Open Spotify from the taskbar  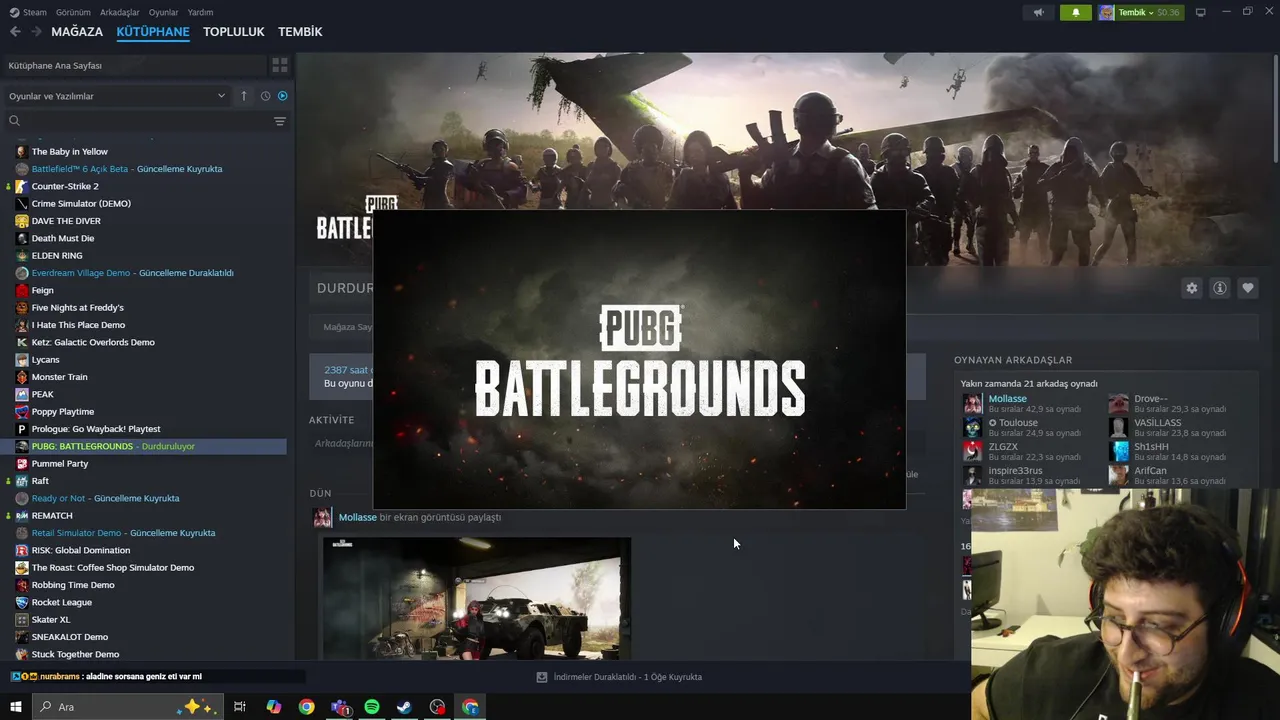(372, 707)
